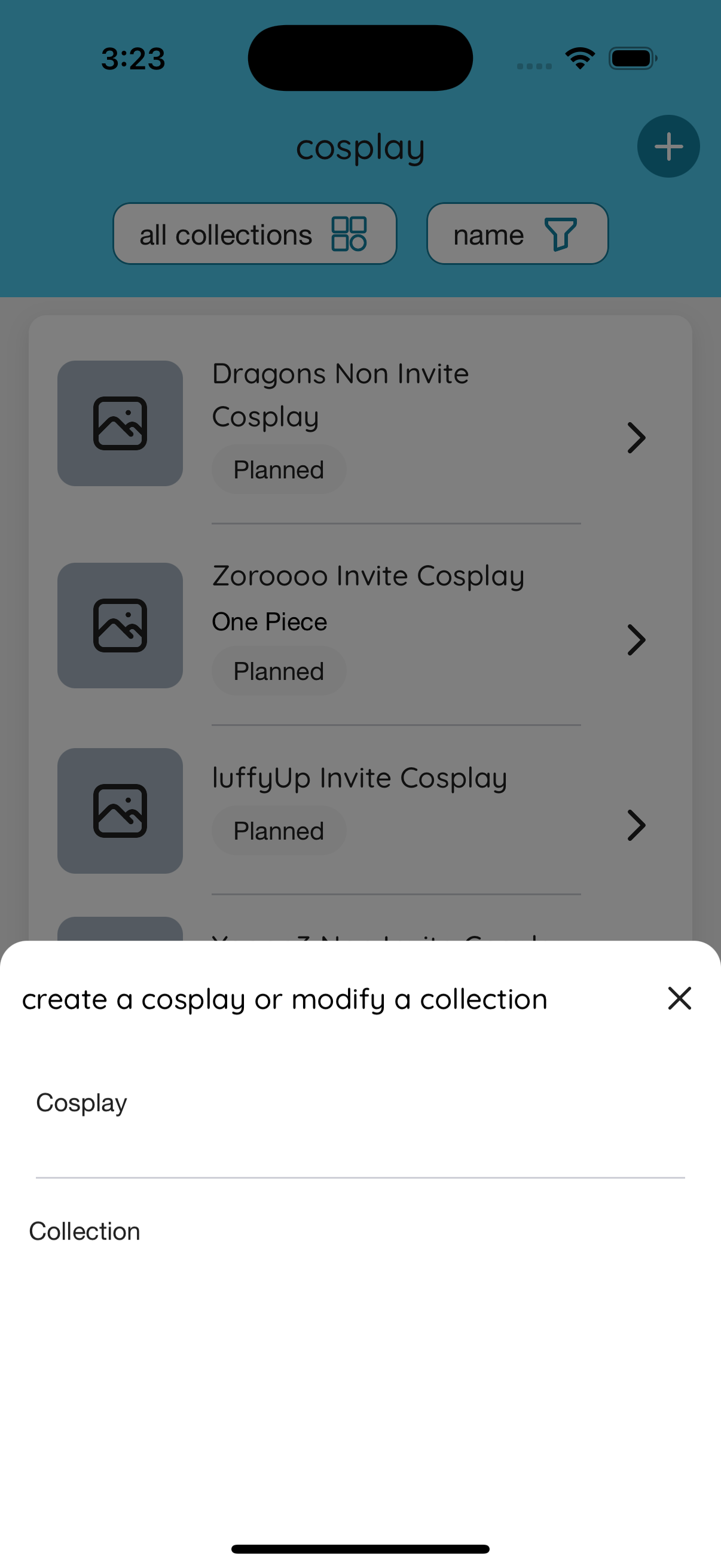
Task: Tap the Planned status pill on Zoroooo cosplay
Action: (x=279, y=670)
